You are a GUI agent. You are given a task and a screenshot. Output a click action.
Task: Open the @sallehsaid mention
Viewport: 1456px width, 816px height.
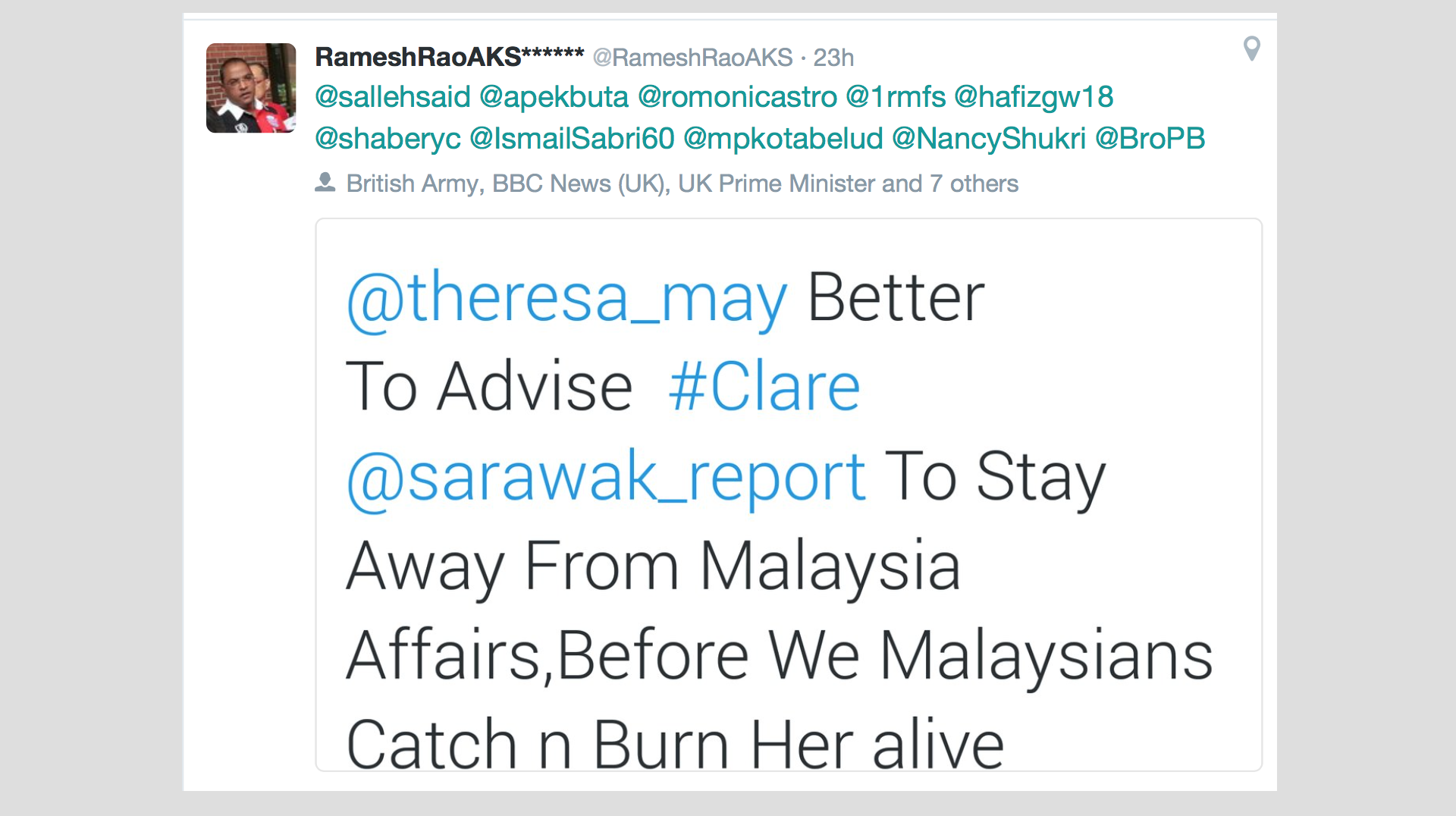[x=393, y=97]
